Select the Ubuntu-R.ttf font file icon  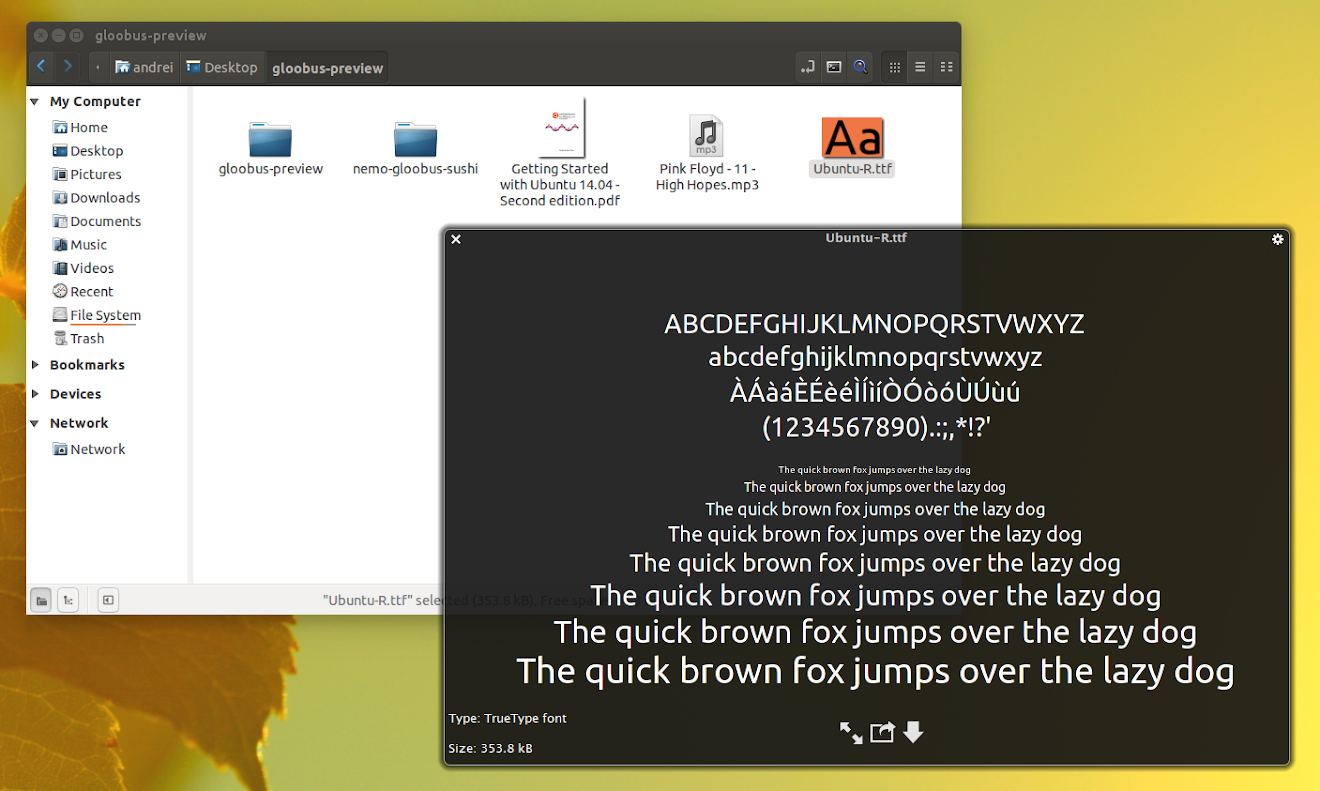pos(853,137)
